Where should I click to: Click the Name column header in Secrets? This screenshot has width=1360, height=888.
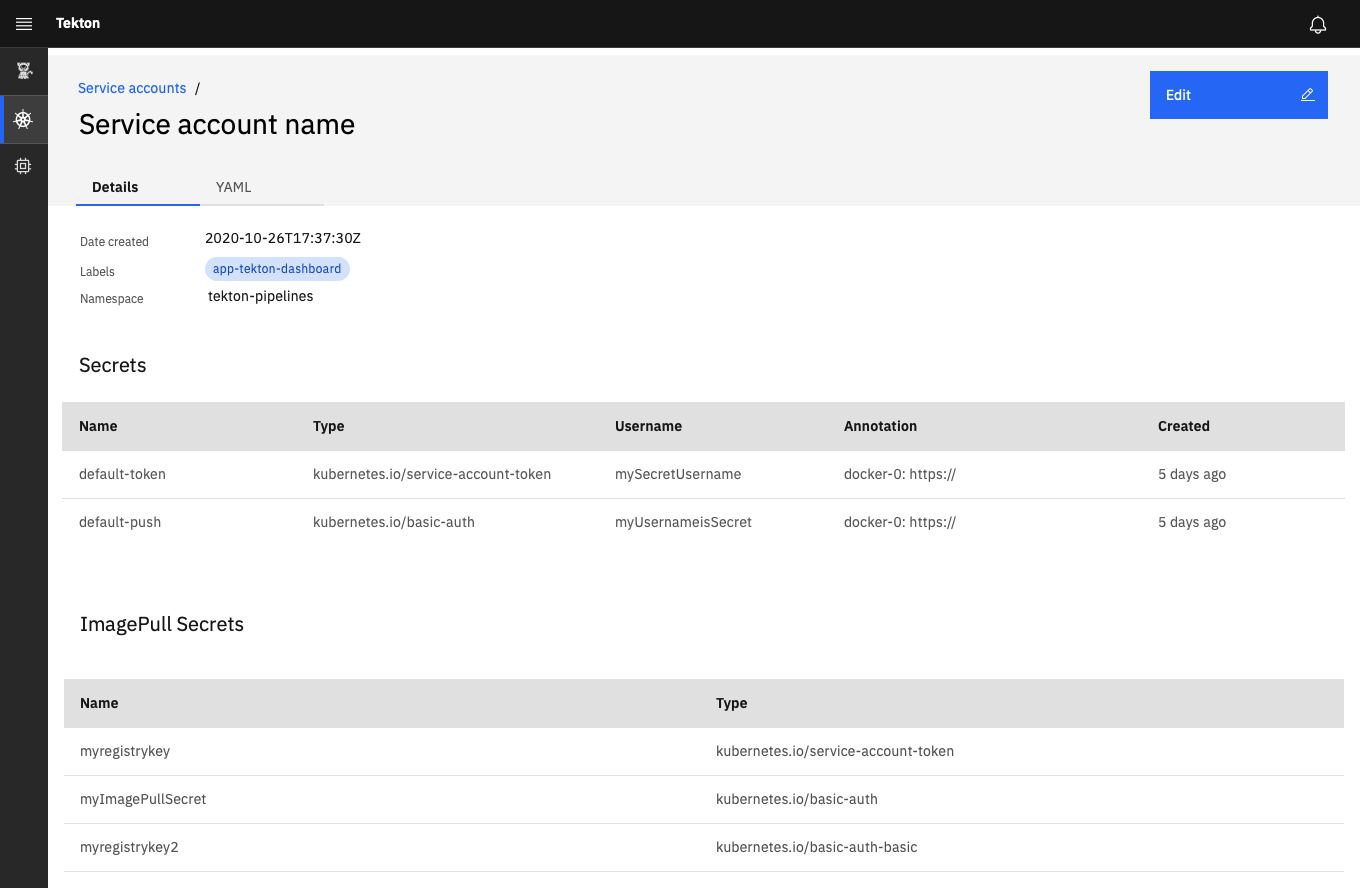tap(98, 426)
